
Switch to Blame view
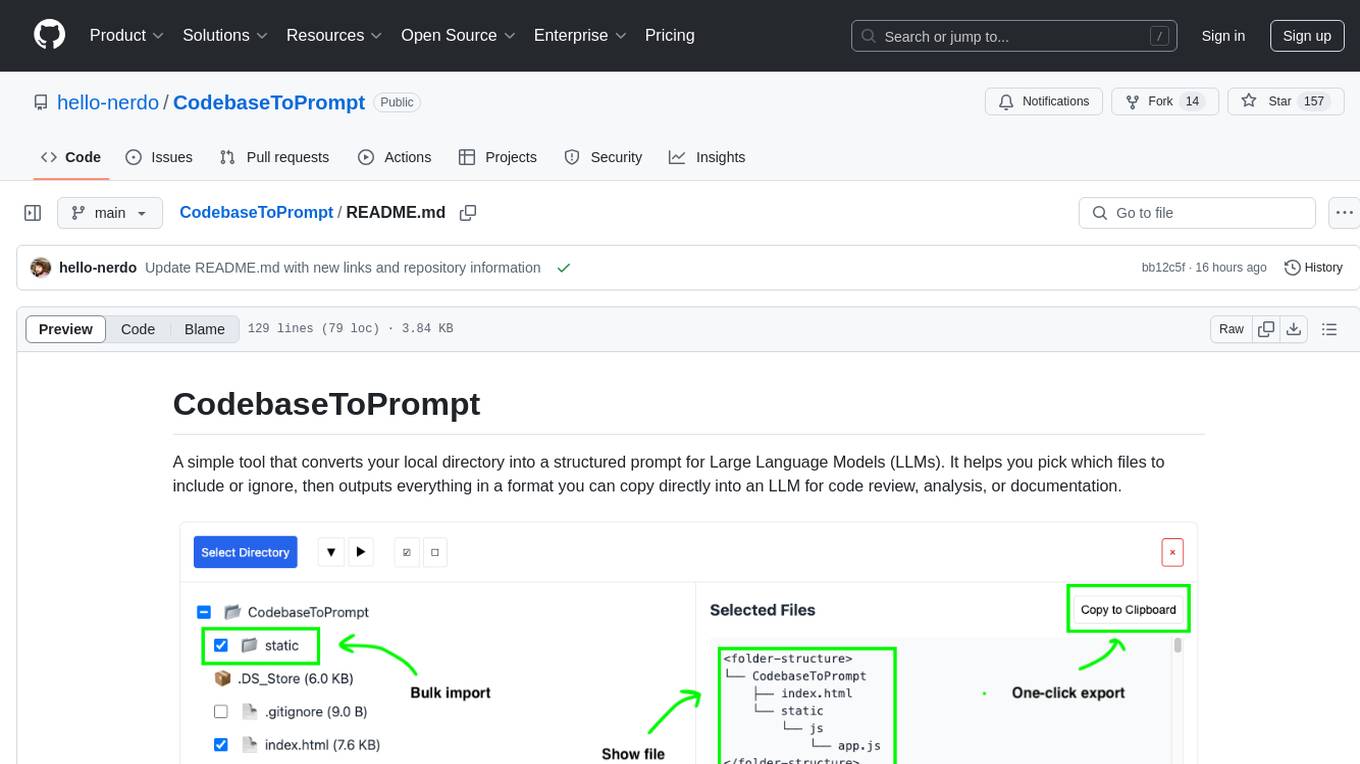[204, 329]
